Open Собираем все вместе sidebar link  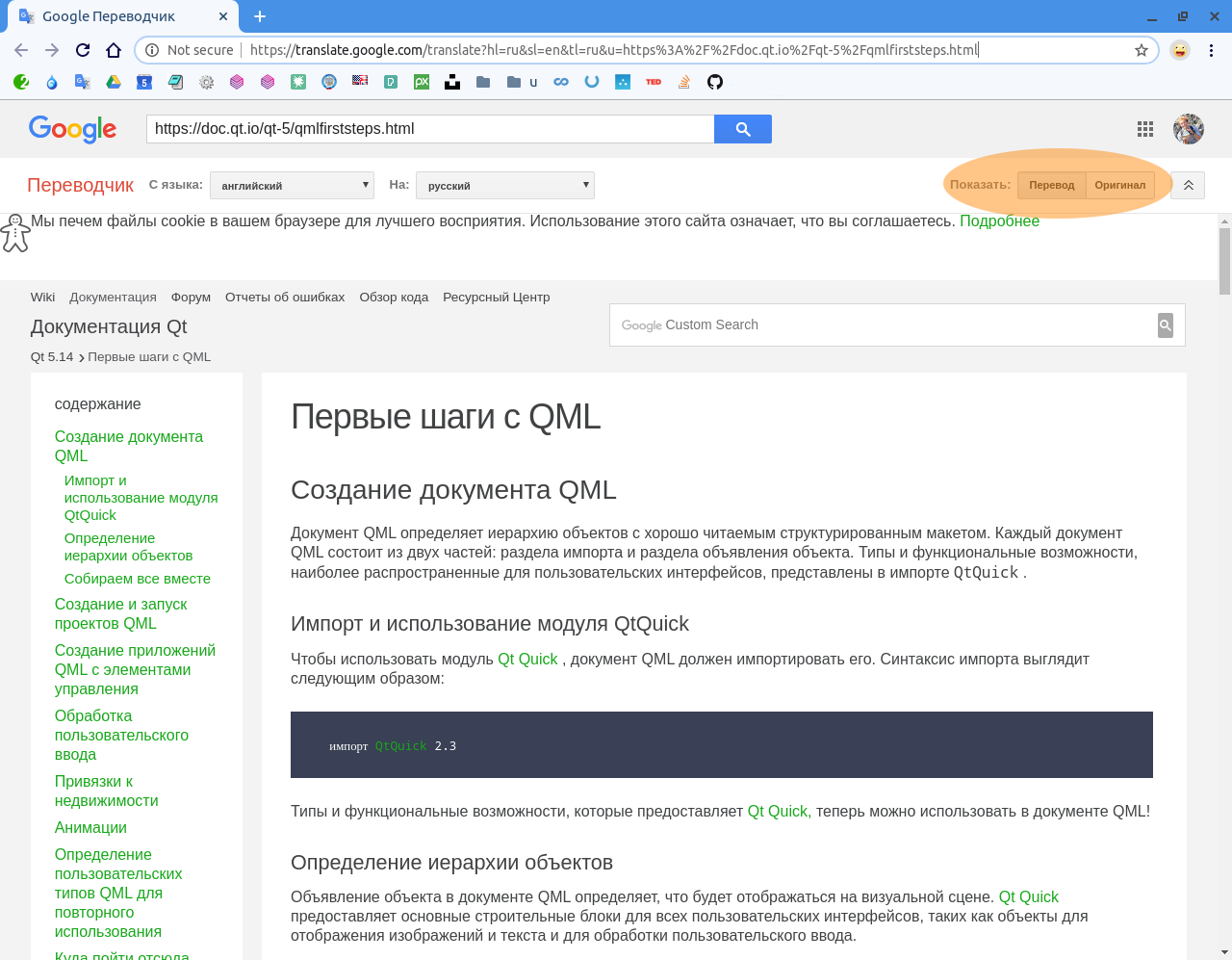coord(137,579)
